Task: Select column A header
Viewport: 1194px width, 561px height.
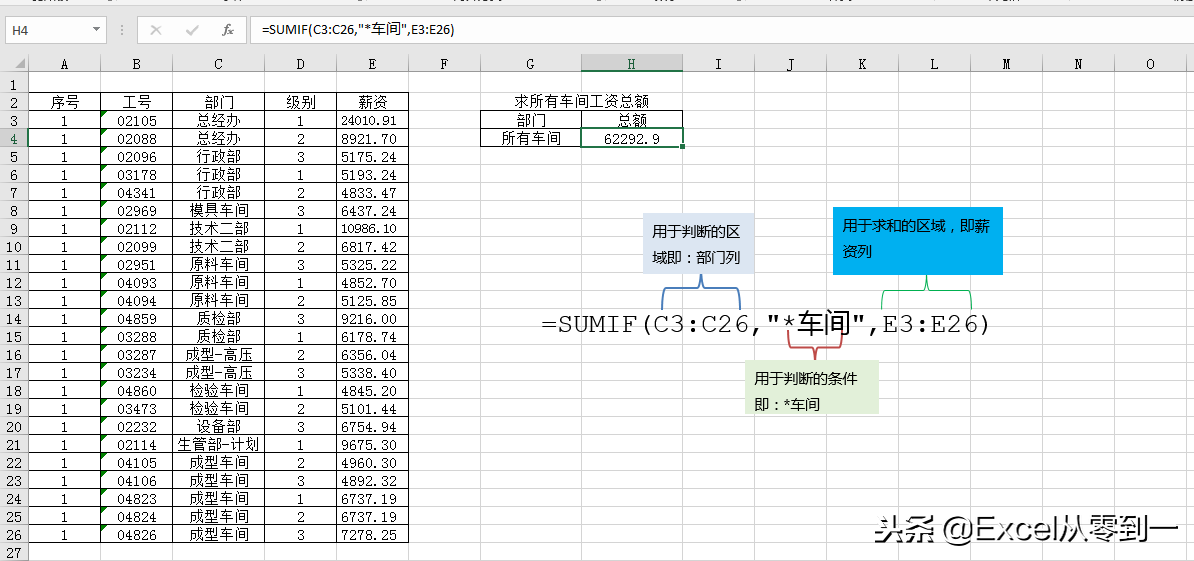Action: pyautogui.click(x=64, y=65)
